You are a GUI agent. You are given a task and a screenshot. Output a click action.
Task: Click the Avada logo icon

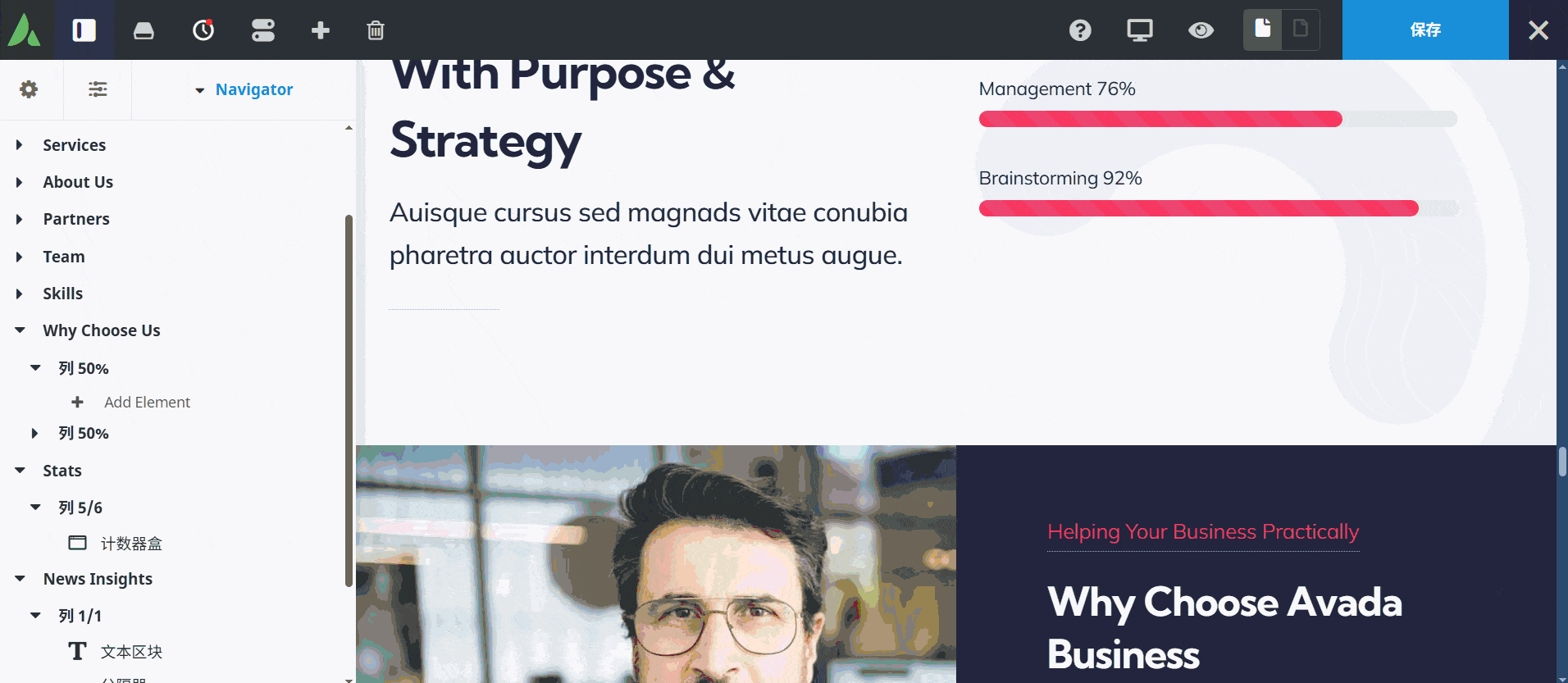pos(25,30)
